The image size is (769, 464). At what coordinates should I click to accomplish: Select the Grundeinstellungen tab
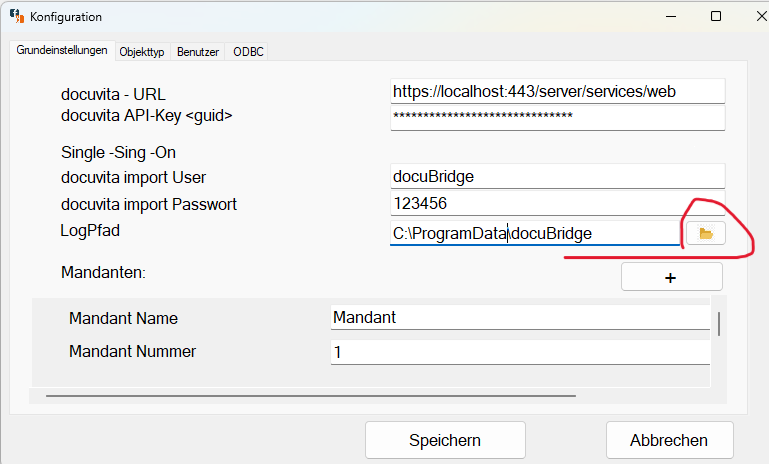coord(62,50)
